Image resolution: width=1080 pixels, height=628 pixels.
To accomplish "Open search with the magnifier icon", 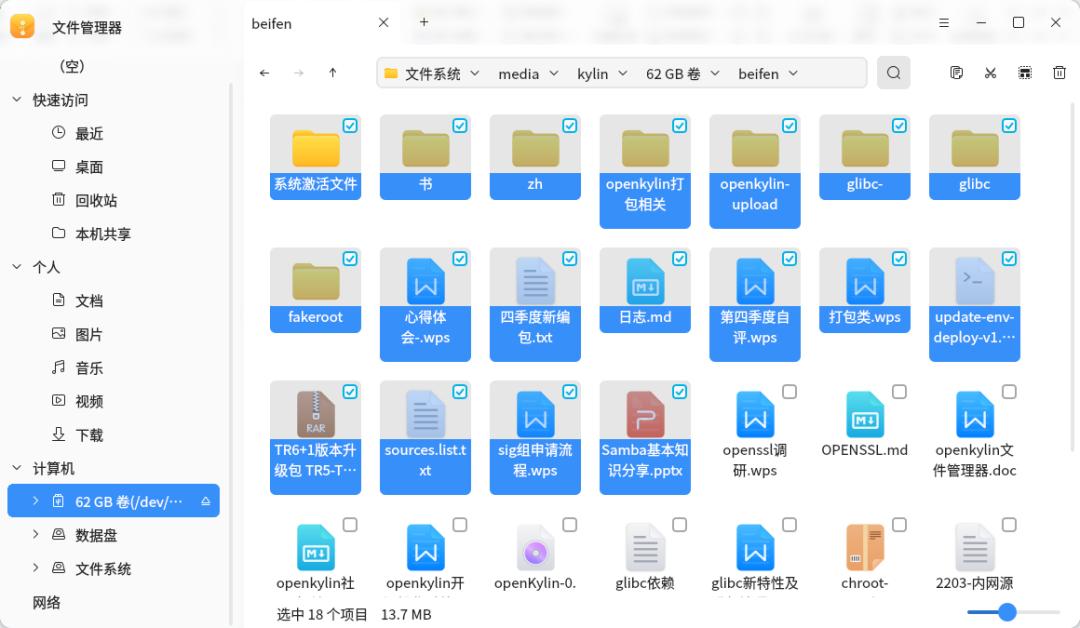I will pos(893,72).
